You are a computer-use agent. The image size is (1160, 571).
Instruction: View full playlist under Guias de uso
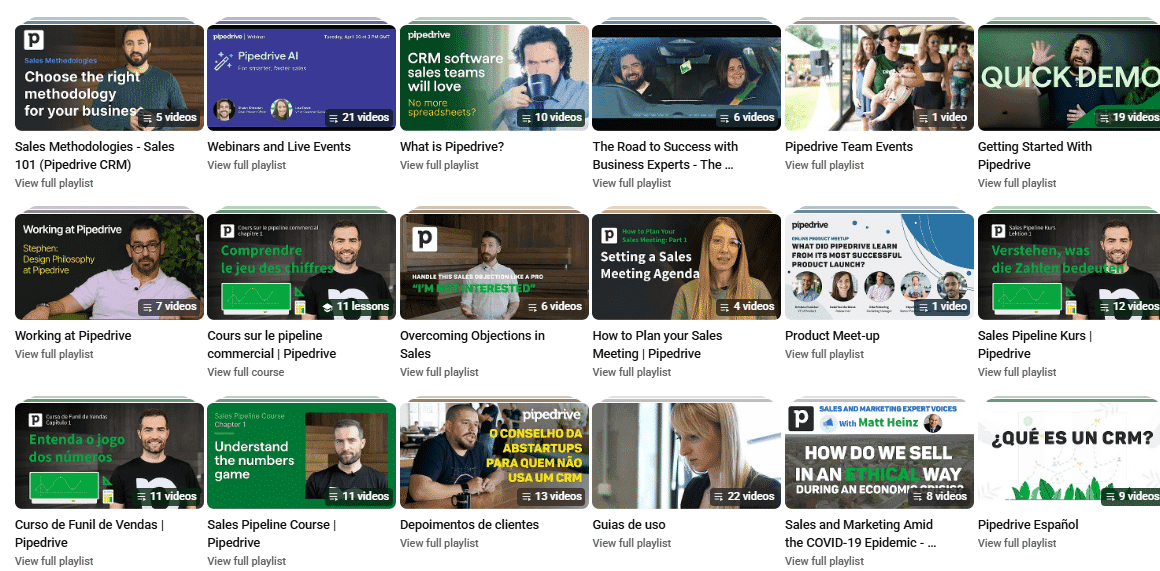coord(632,543)
